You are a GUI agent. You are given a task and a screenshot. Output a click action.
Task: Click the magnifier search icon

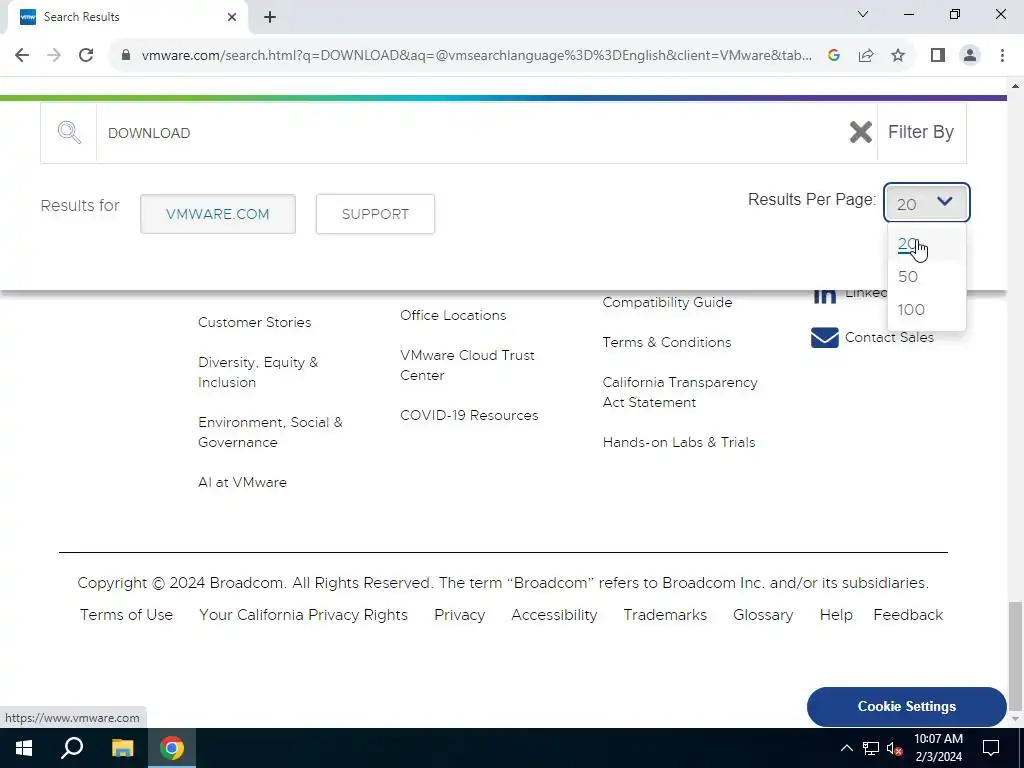[x=69, y=133]
